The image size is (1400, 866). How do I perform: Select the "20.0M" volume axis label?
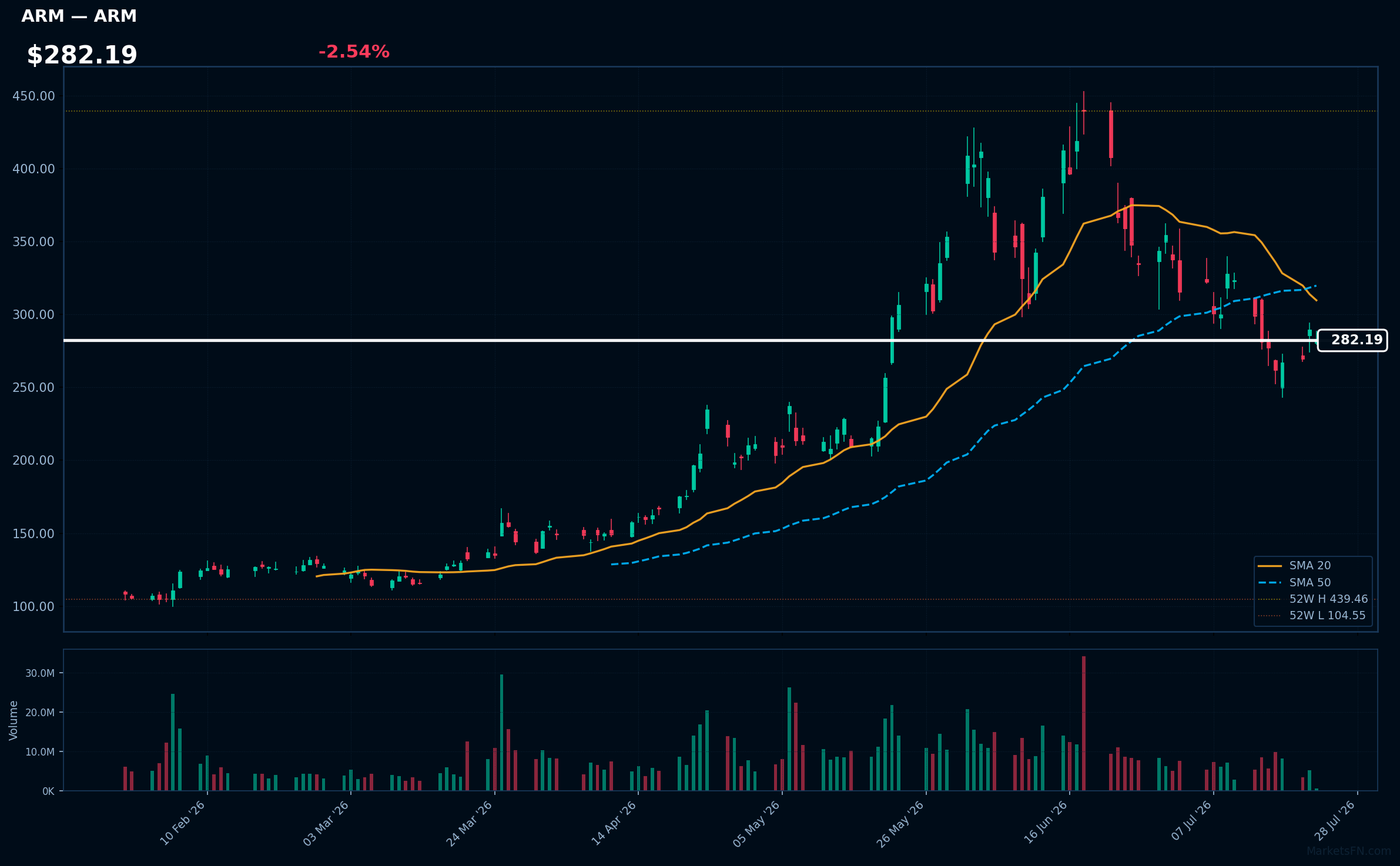pyautogui.click(x=40, y=712)
